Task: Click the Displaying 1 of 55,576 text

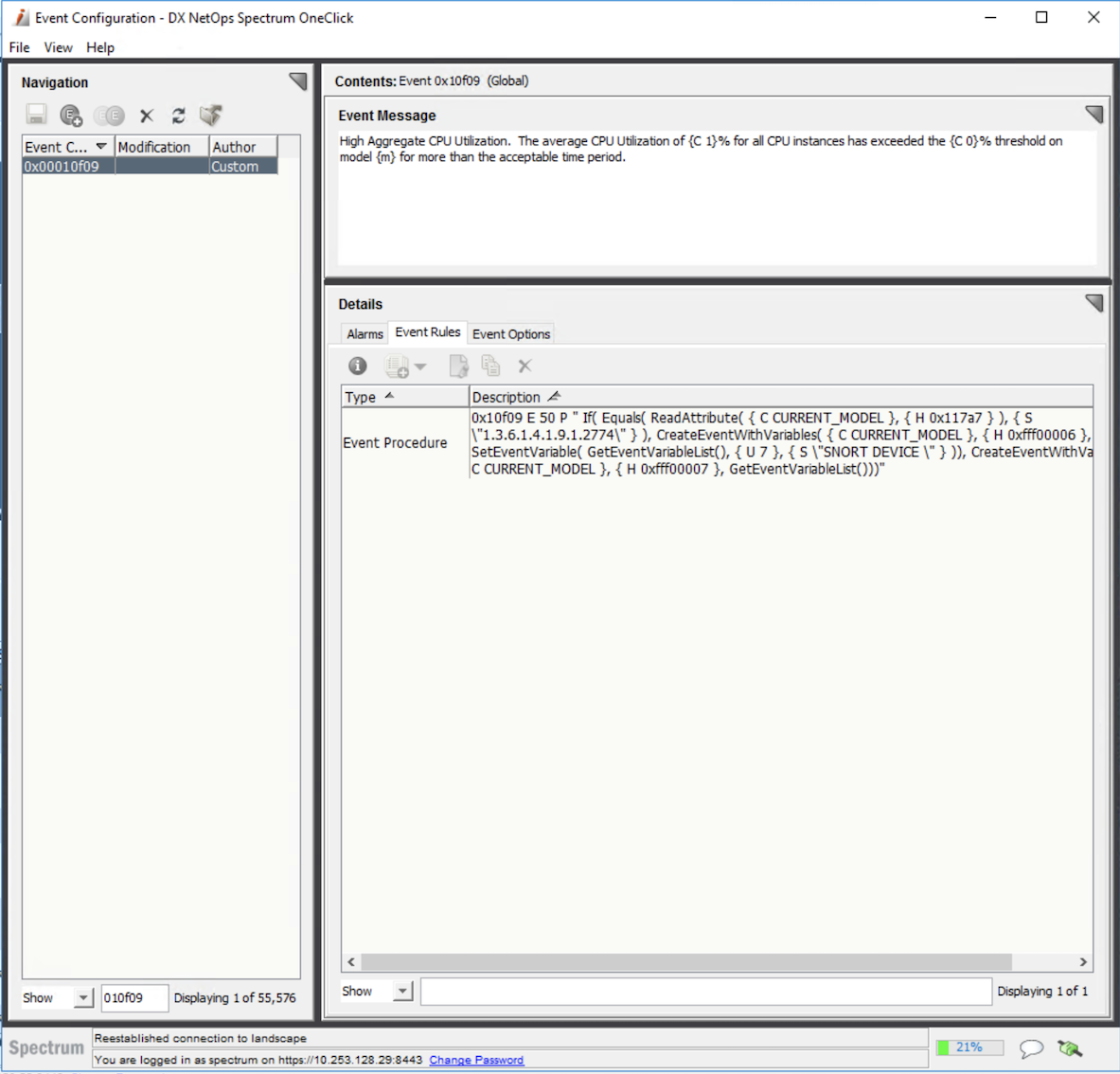Action: point(234,997)
